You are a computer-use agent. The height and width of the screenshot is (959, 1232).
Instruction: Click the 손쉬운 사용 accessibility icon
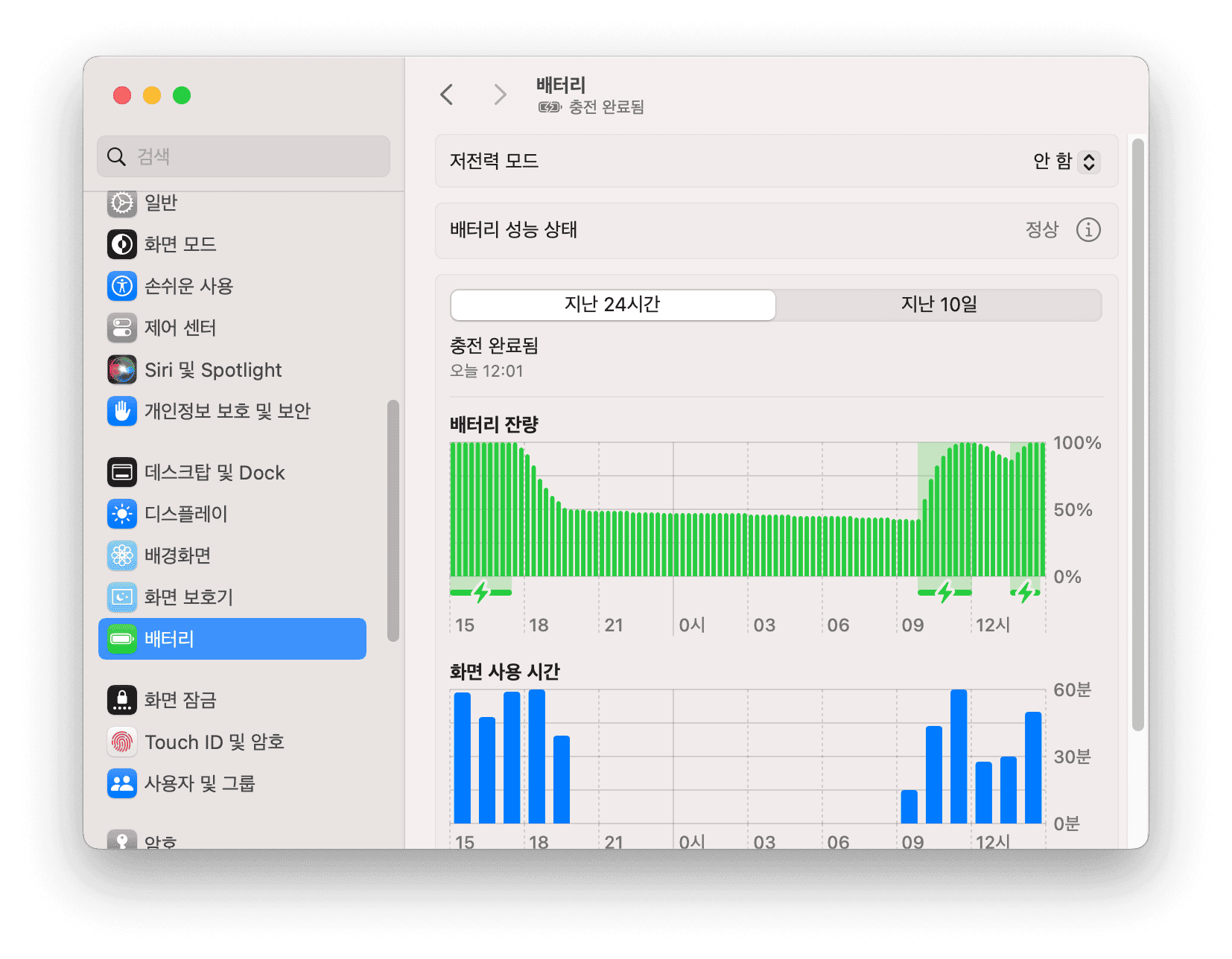(122, 286)
